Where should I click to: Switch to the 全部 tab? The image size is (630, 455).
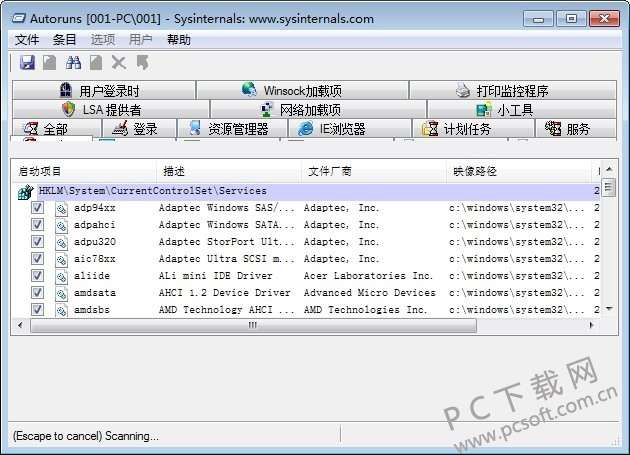click(x=56, y=129)
